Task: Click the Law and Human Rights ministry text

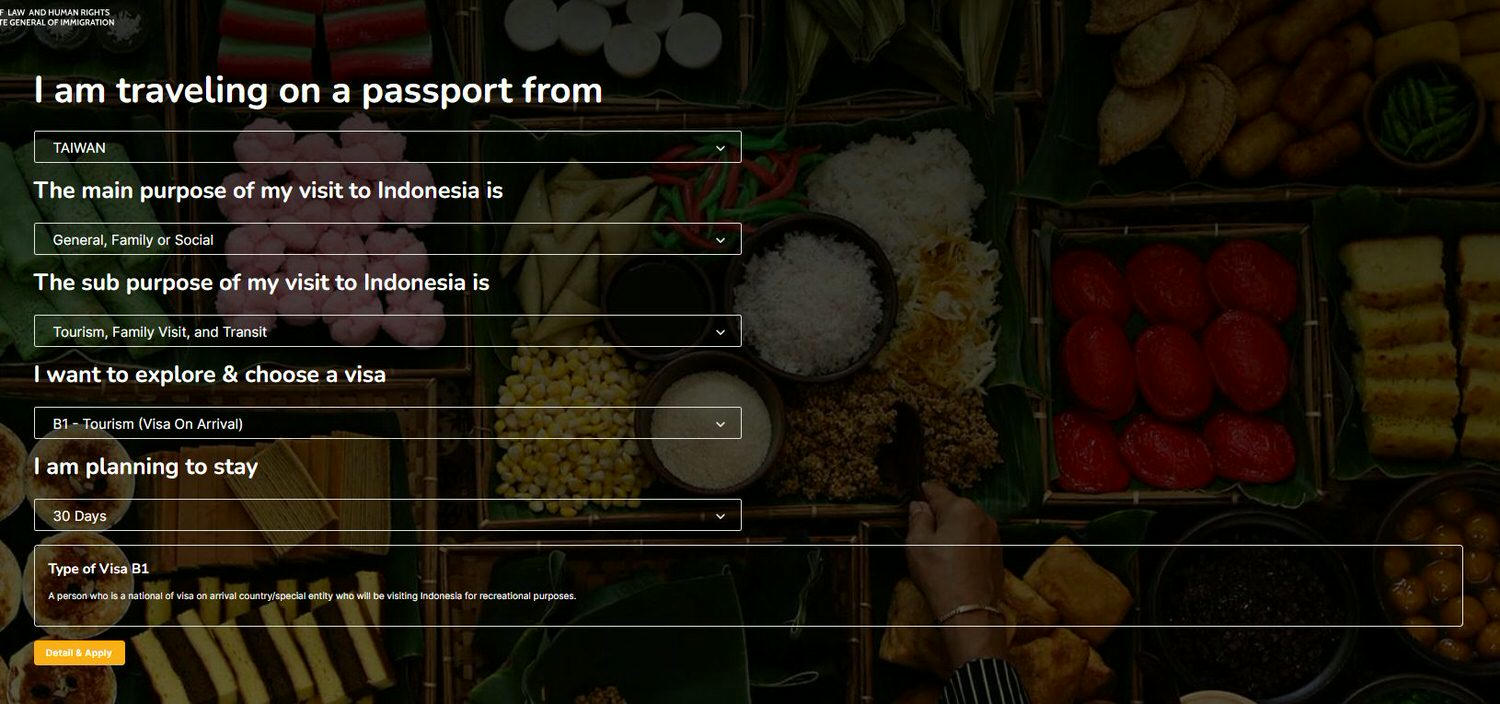Action: [x=57, y=12]
